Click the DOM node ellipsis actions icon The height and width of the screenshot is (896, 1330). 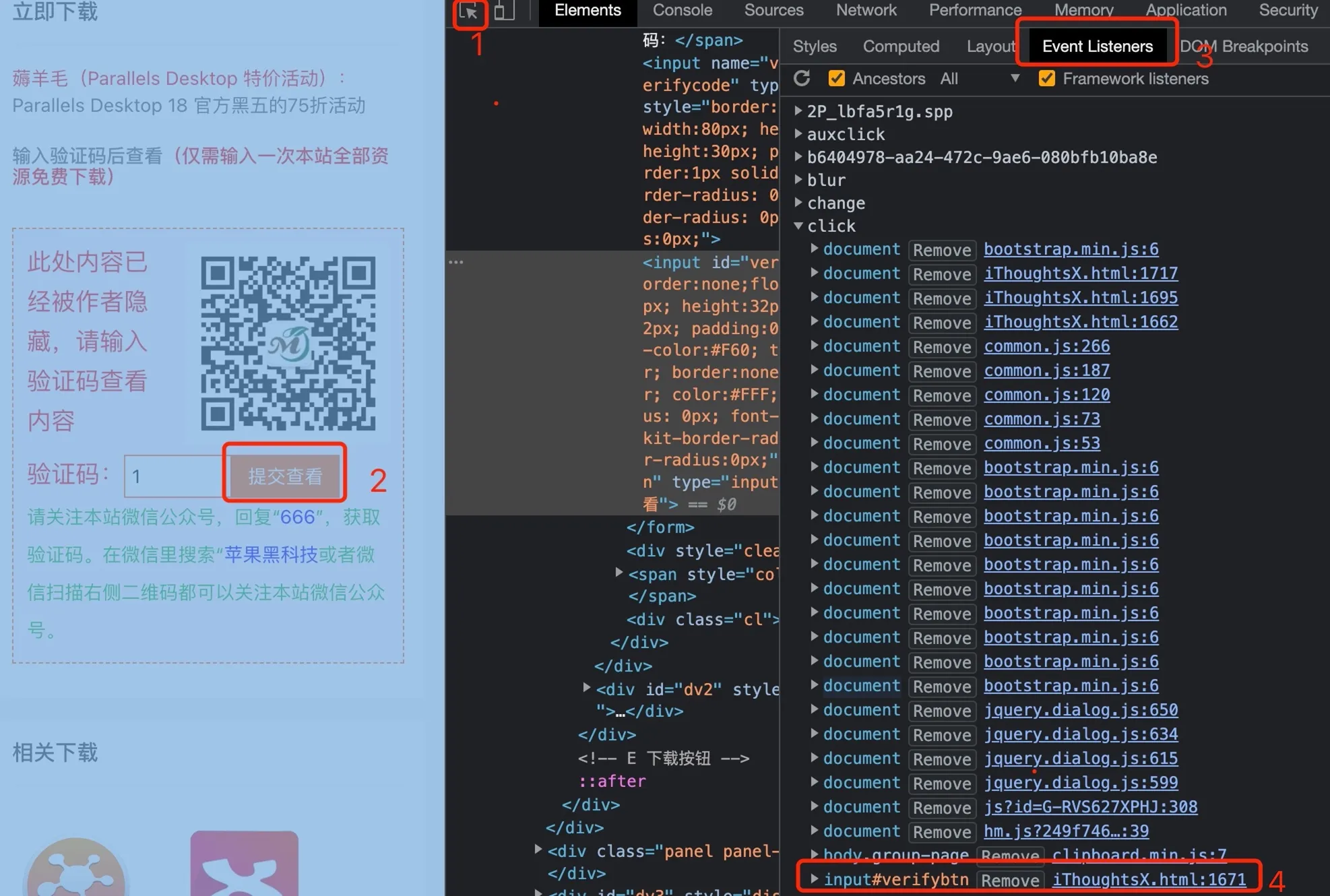point(456,262)
